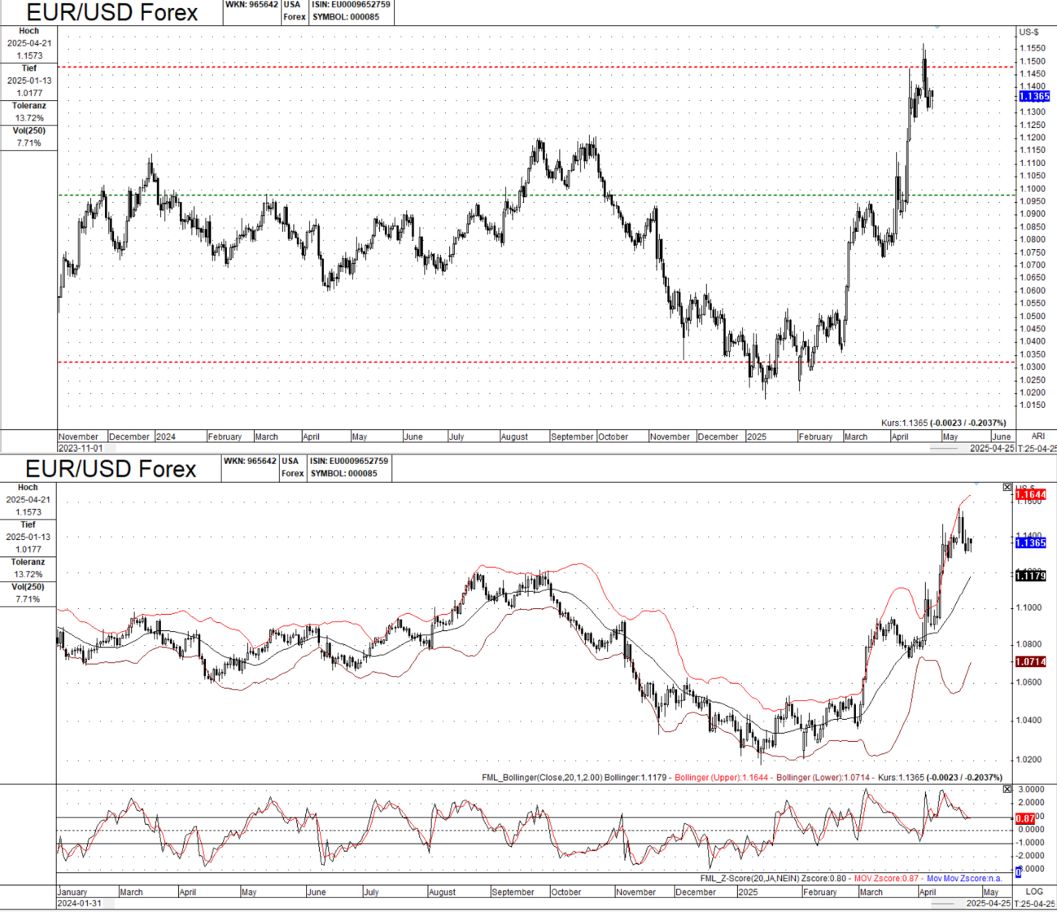Click the Tief 1.0177 value in lower chart
Image resolution: width=1057 pixels, height=912 pixels.
click(x=28, y=549)
